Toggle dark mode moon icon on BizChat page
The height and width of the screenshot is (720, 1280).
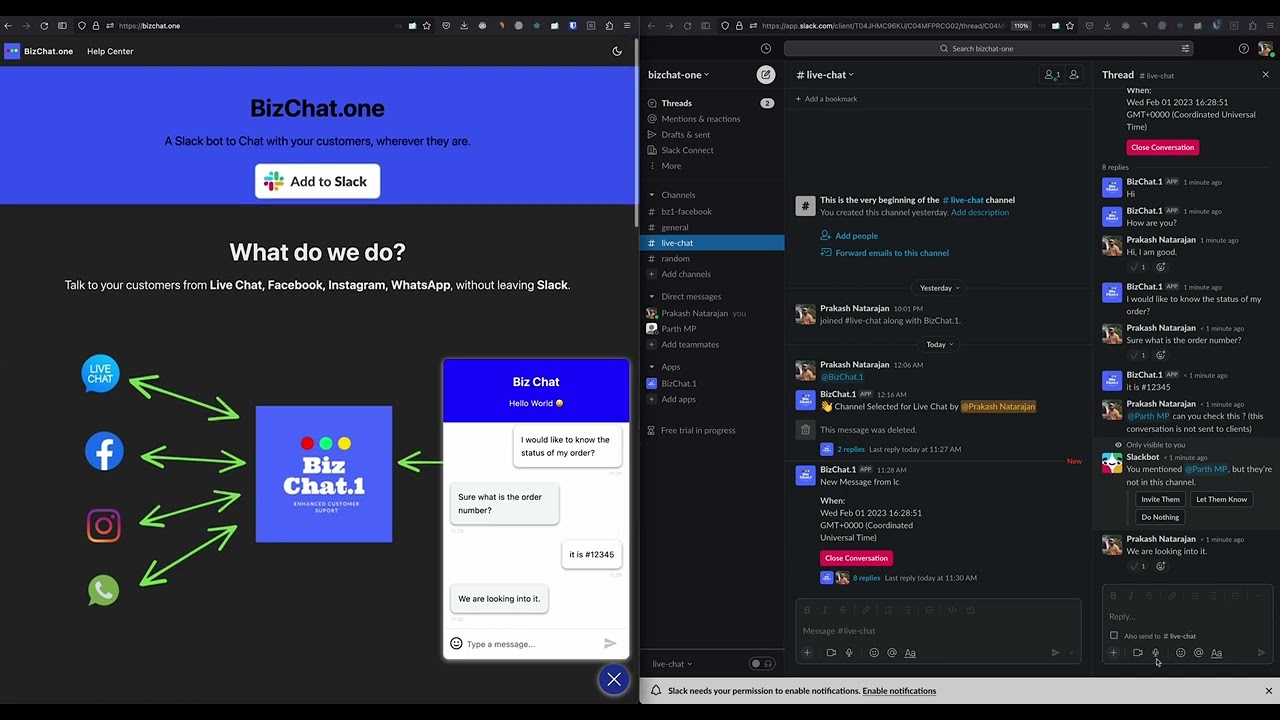coord(617,51)
